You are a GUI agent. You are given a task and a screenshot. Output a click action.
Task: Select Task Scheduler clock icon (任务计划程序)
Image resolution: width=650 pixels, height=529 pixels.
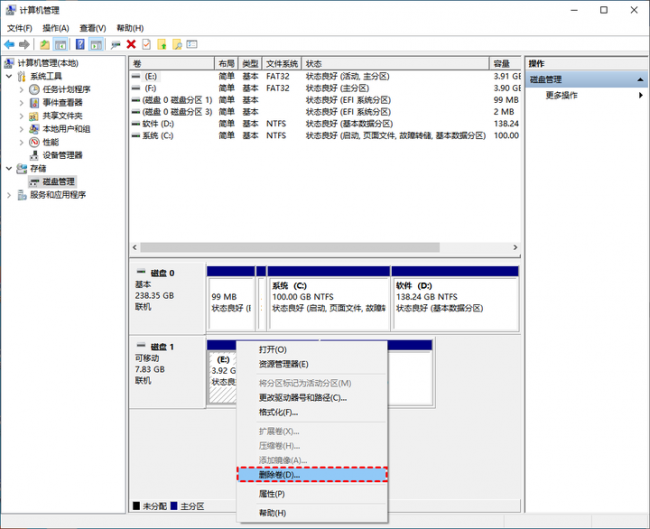[x=34, y=89]
